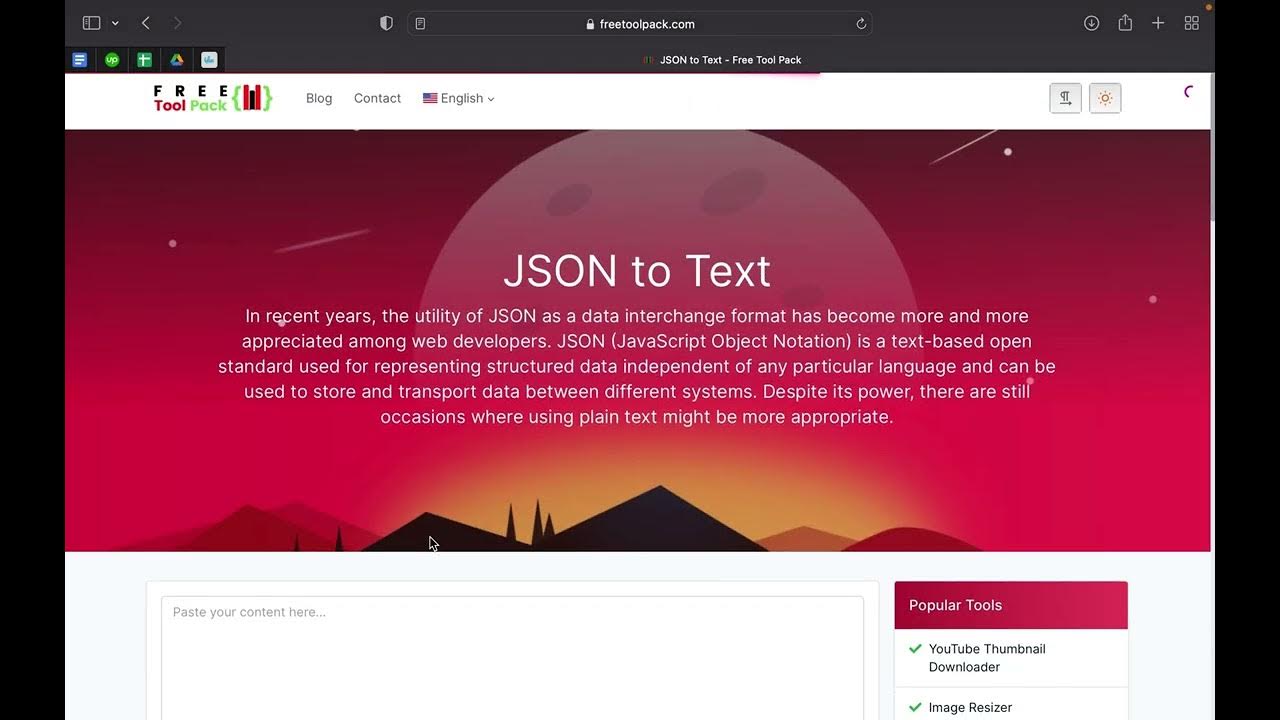Open the Blog page link
Image resolution: width=1280 pixels, height=720 pixels.
319,98
